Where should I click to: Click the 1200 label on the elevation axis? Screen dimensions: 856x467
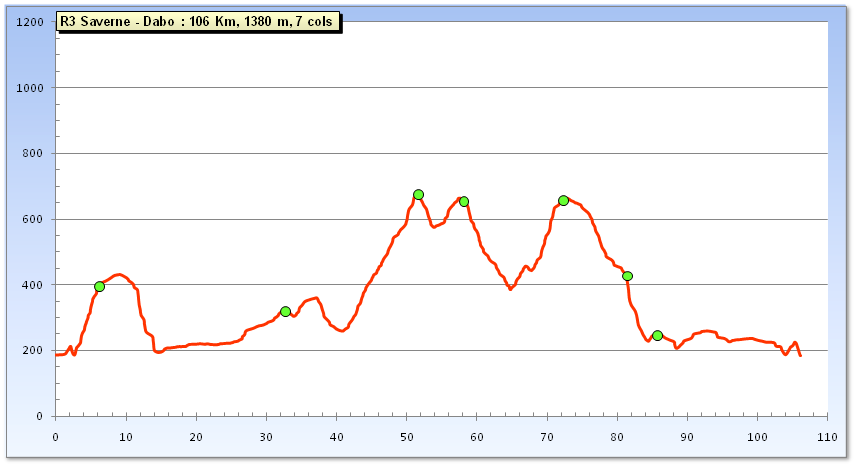pyautogui.click(x=30, y=22)
